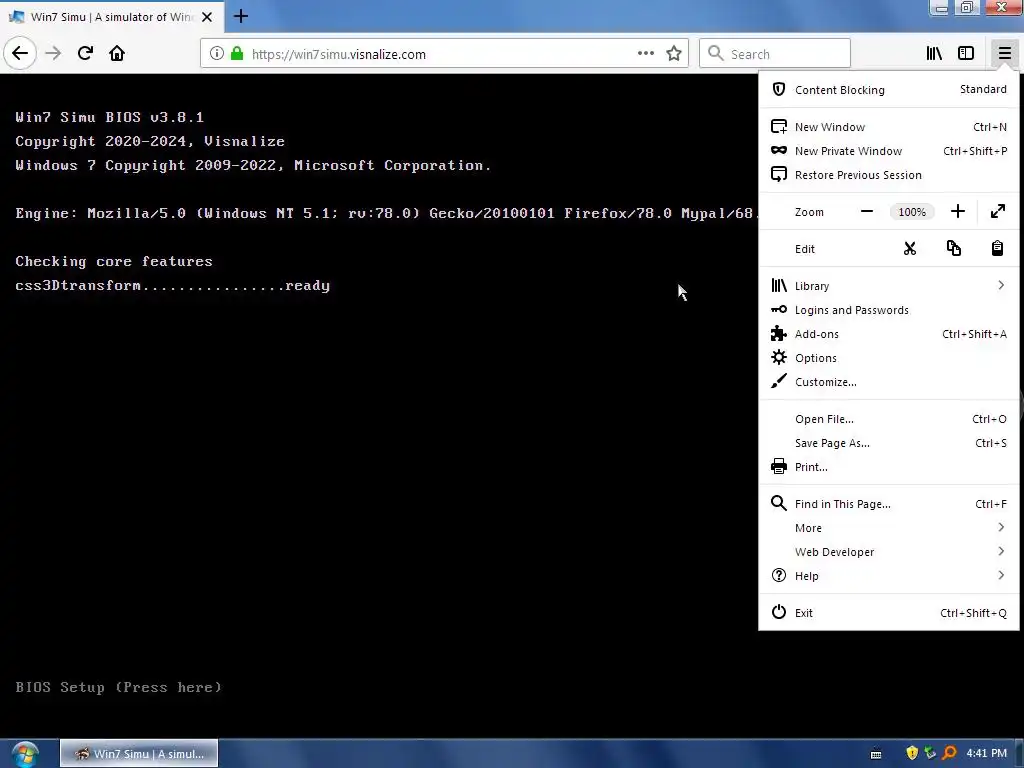
Task: Select the Win7 Simu browser tab
Action: click(x=112, y=17)
